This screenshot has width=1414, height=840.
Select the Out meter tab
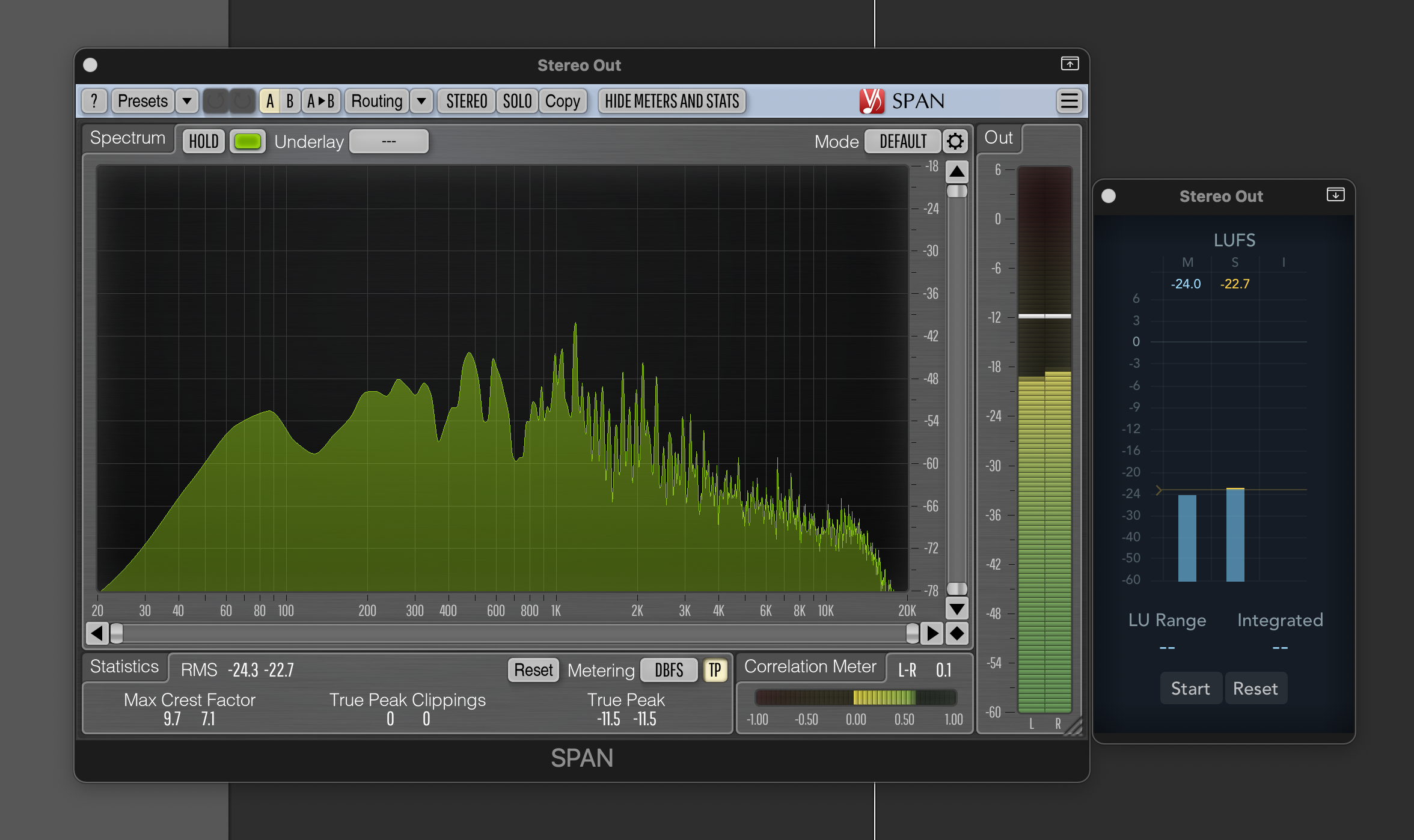point(999,138)
